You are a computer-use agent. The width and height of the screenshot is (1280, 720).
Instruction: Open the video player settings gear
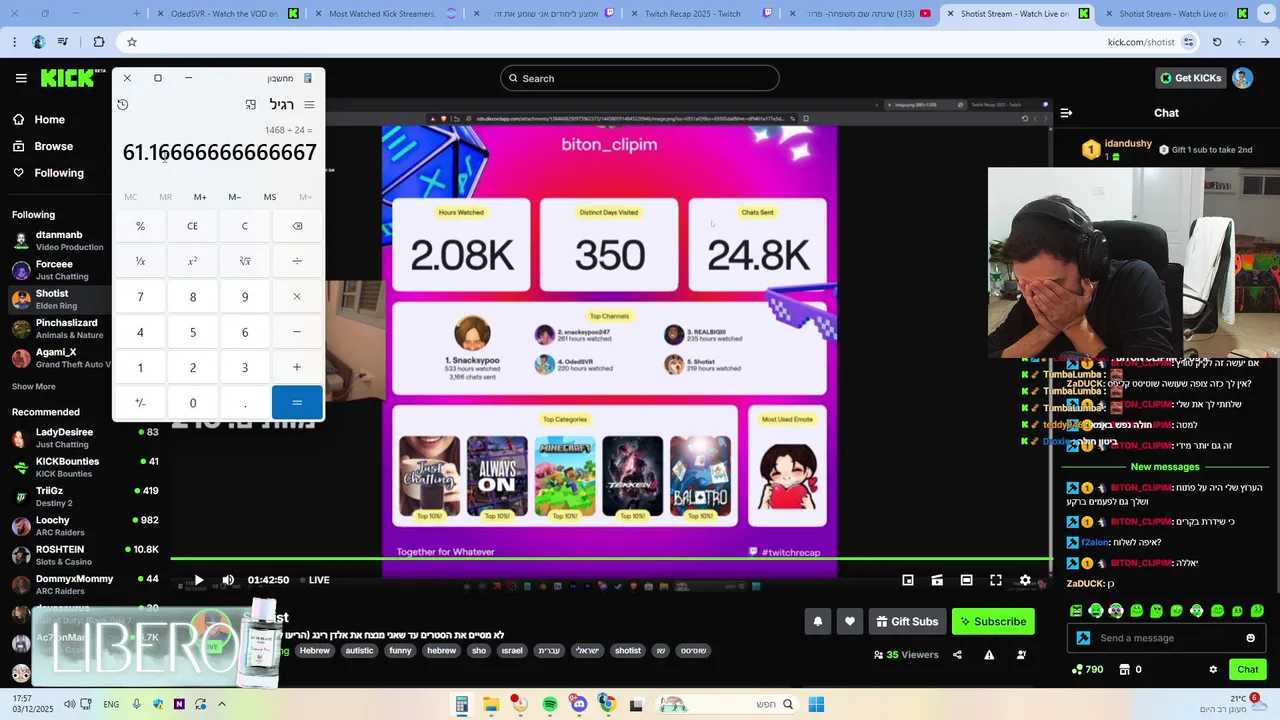click(1025, 580)
